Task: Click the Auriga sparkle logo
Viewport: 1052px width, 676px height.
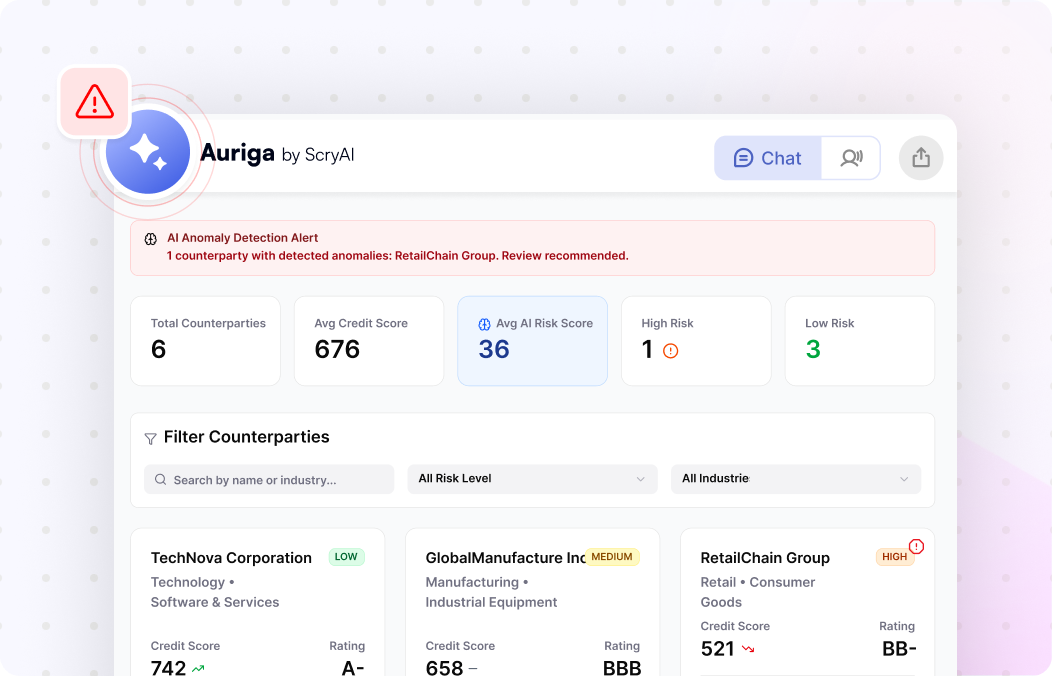Action: click(148, 152)
